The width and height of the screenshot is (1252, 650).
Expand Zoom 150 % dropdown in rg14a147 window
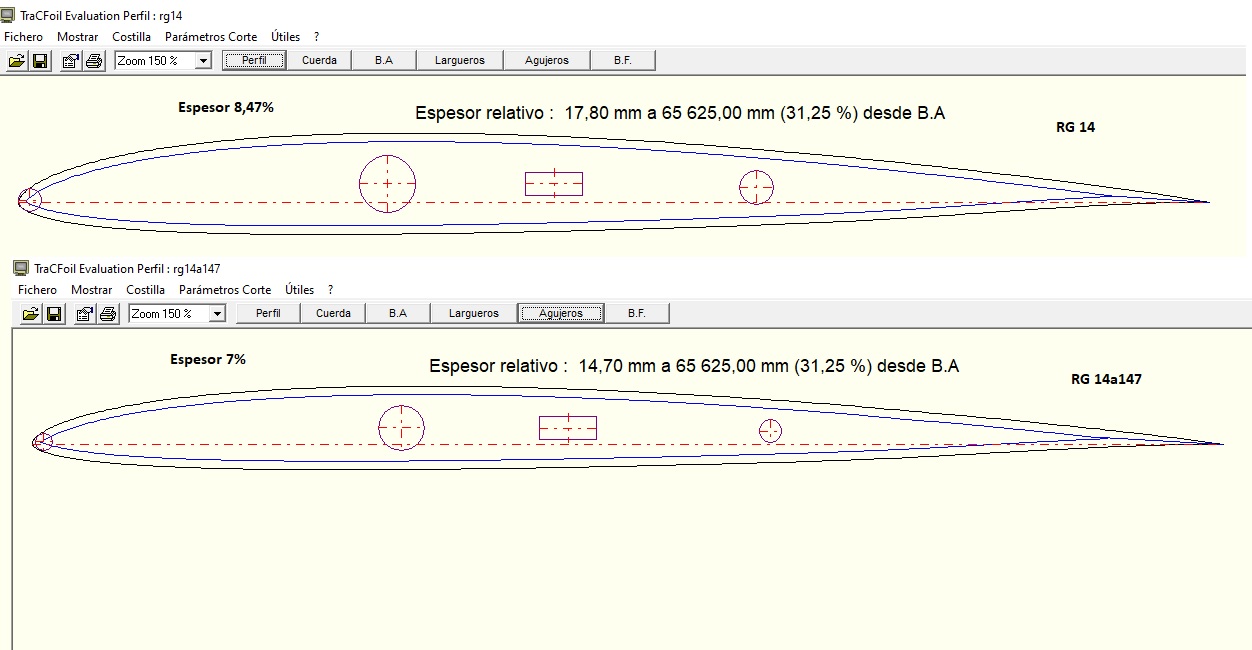[217, 314]
